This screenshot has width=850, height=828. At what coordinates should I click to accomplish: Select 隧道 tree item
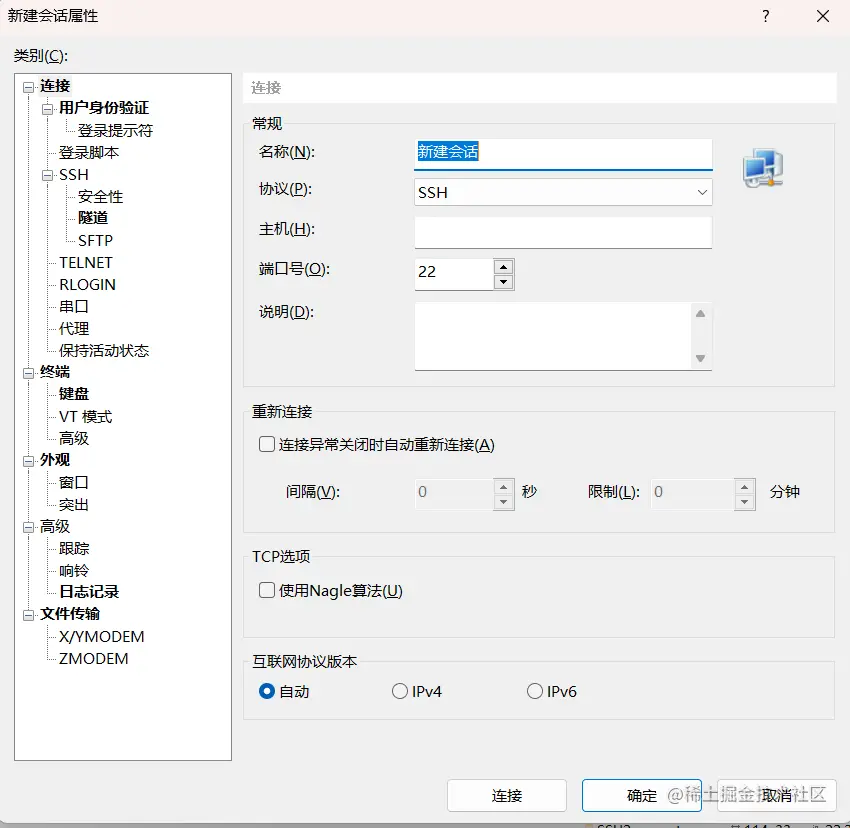coord(93,218)
